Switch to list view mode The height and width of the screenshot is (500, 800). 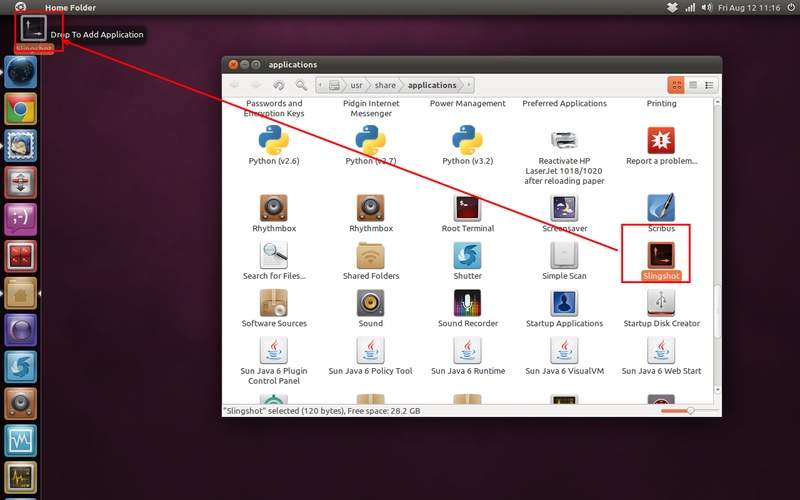click(693, 85)
